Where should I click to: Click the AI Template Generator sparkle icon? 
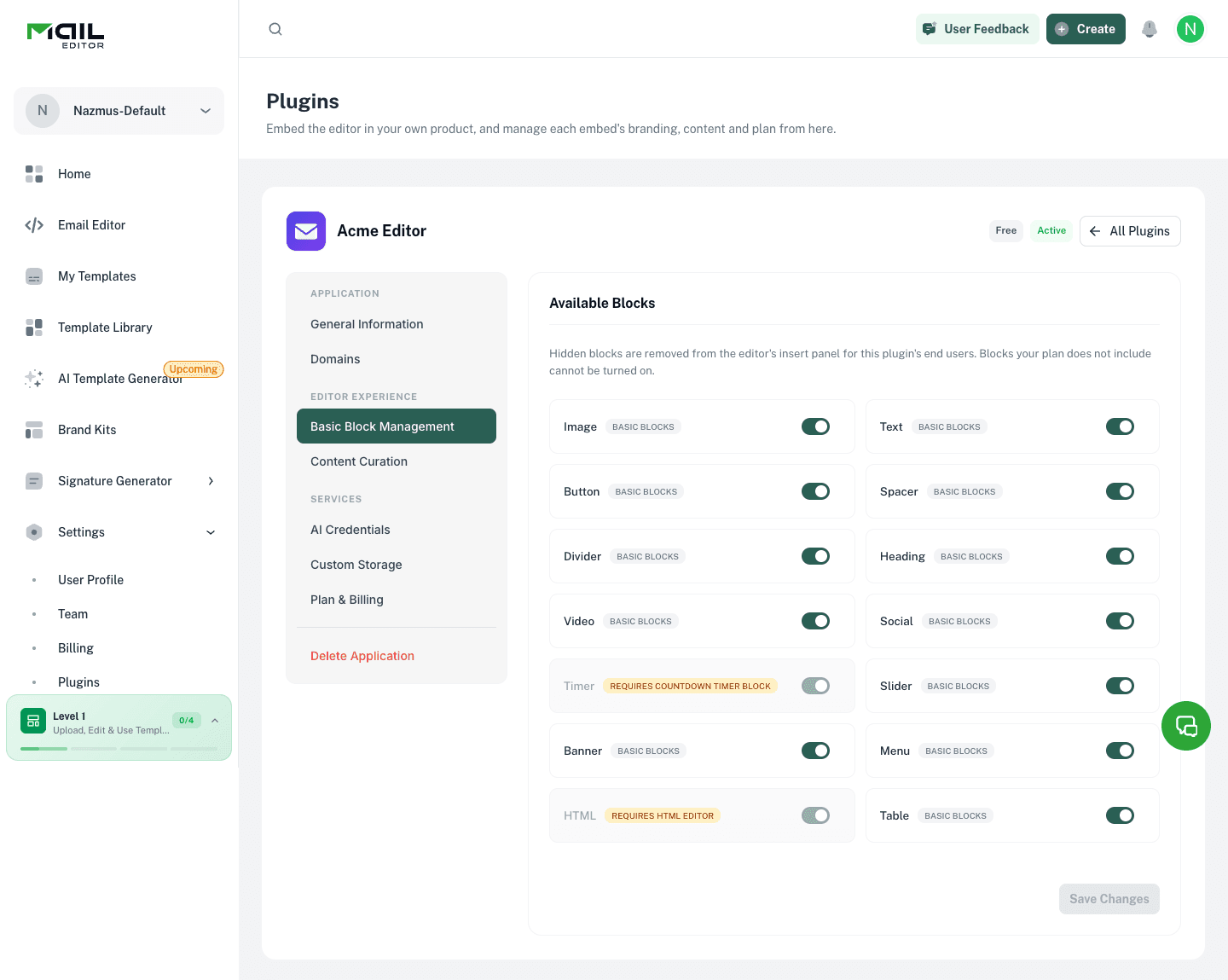point(34,379)
